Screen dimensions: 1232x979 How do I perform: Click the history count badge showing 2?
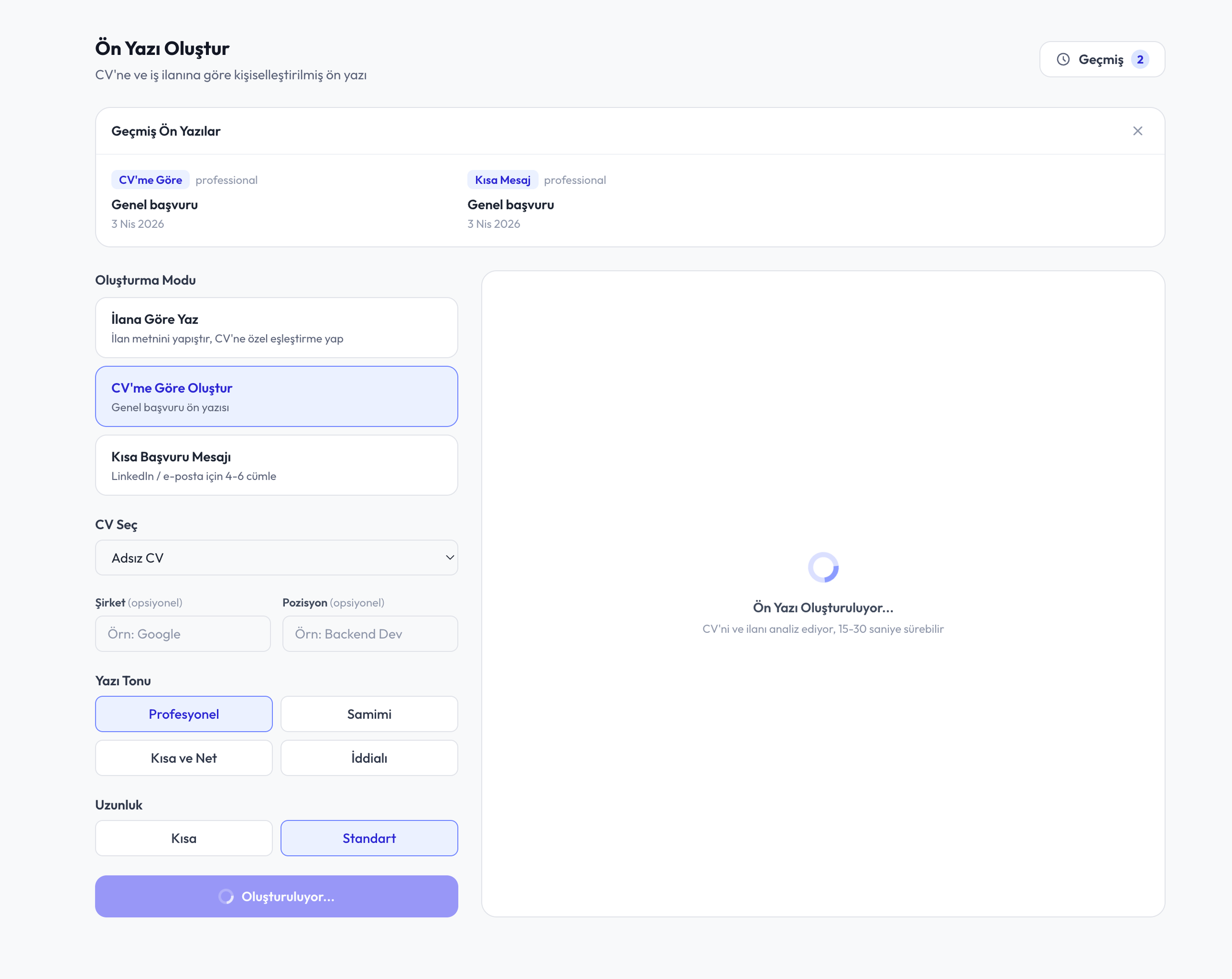(1140, 59)
